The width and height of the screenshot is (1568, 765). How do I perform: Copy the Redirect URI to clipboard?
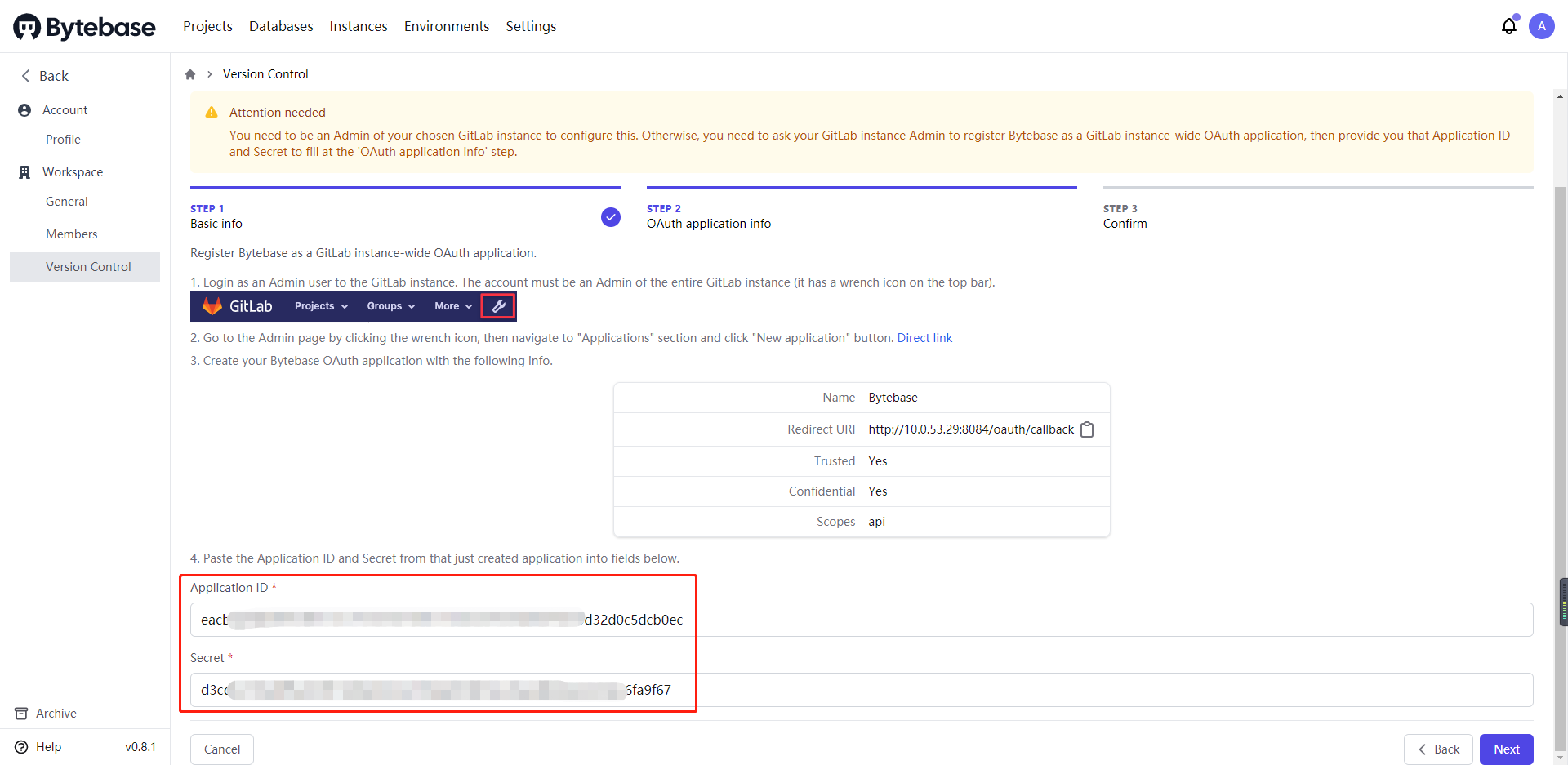tap(1087, 429)
